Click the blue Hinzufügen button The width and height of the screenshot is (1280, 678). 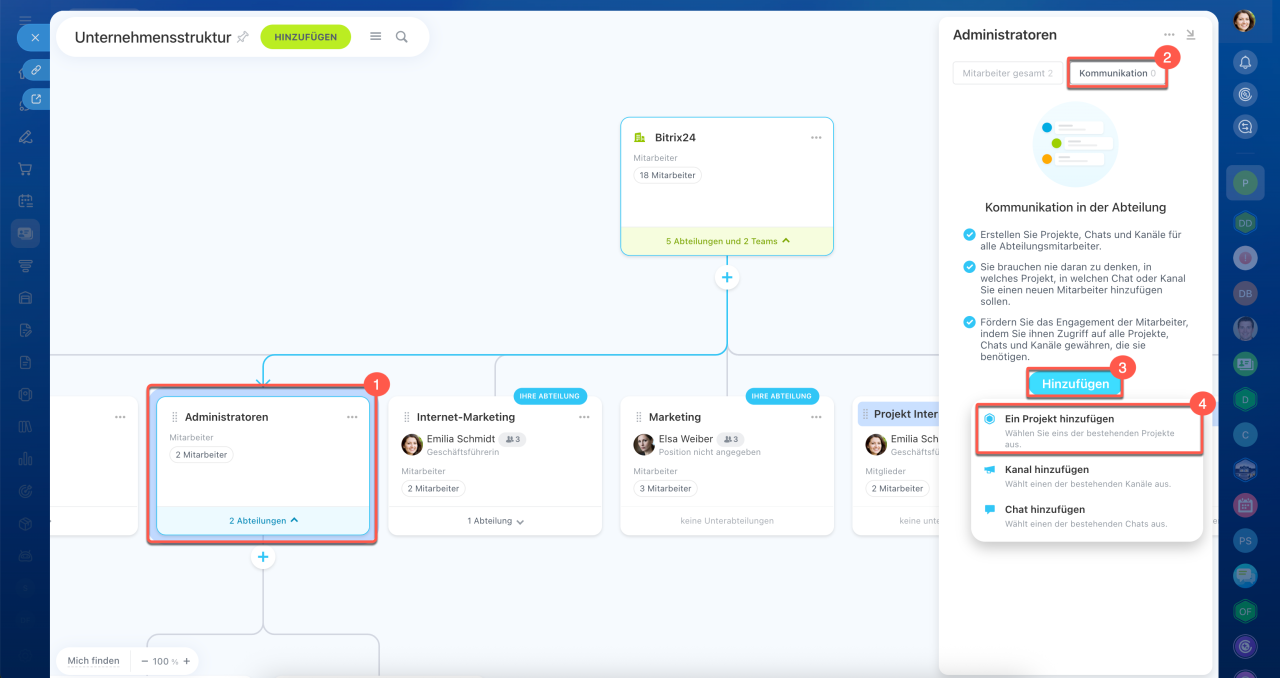point(1075,384)
